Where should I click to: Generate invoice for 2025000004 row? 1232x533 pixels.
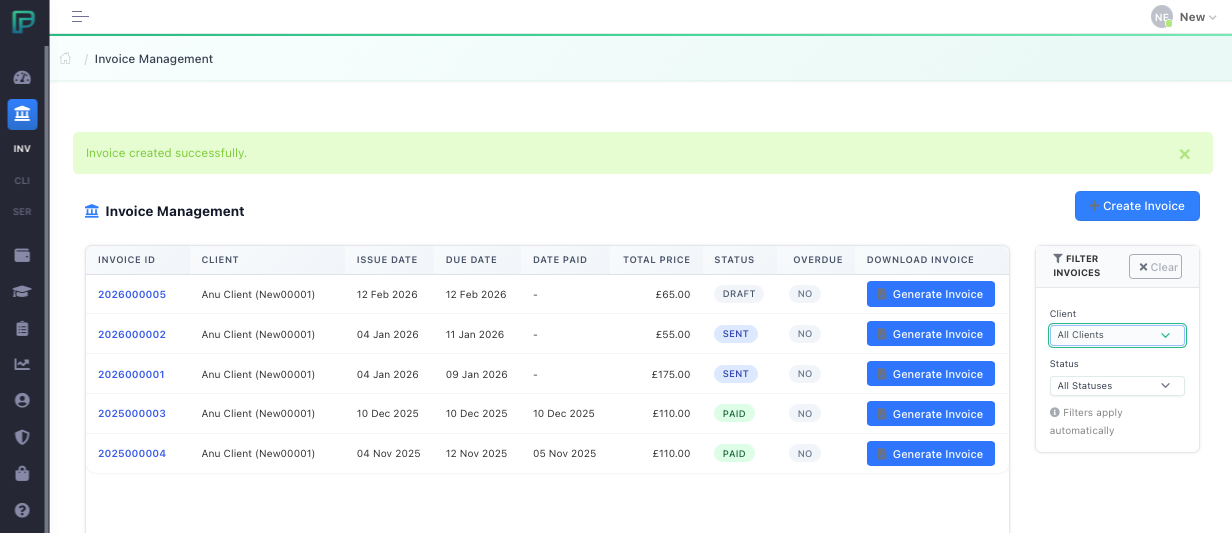pos(930,454)
